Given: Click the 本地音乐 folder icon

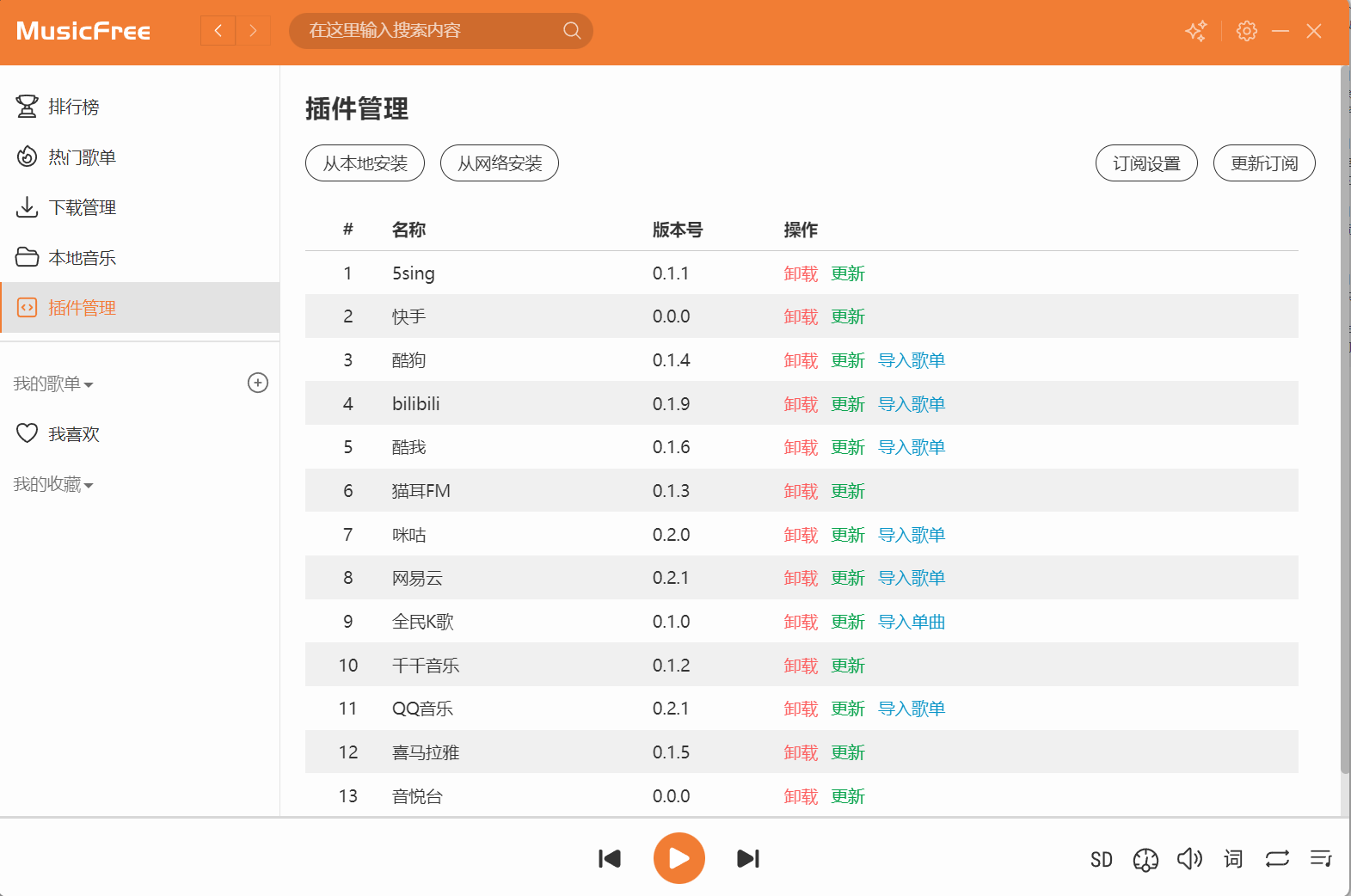Looking at the screenshot, I should tap(28, 257).
